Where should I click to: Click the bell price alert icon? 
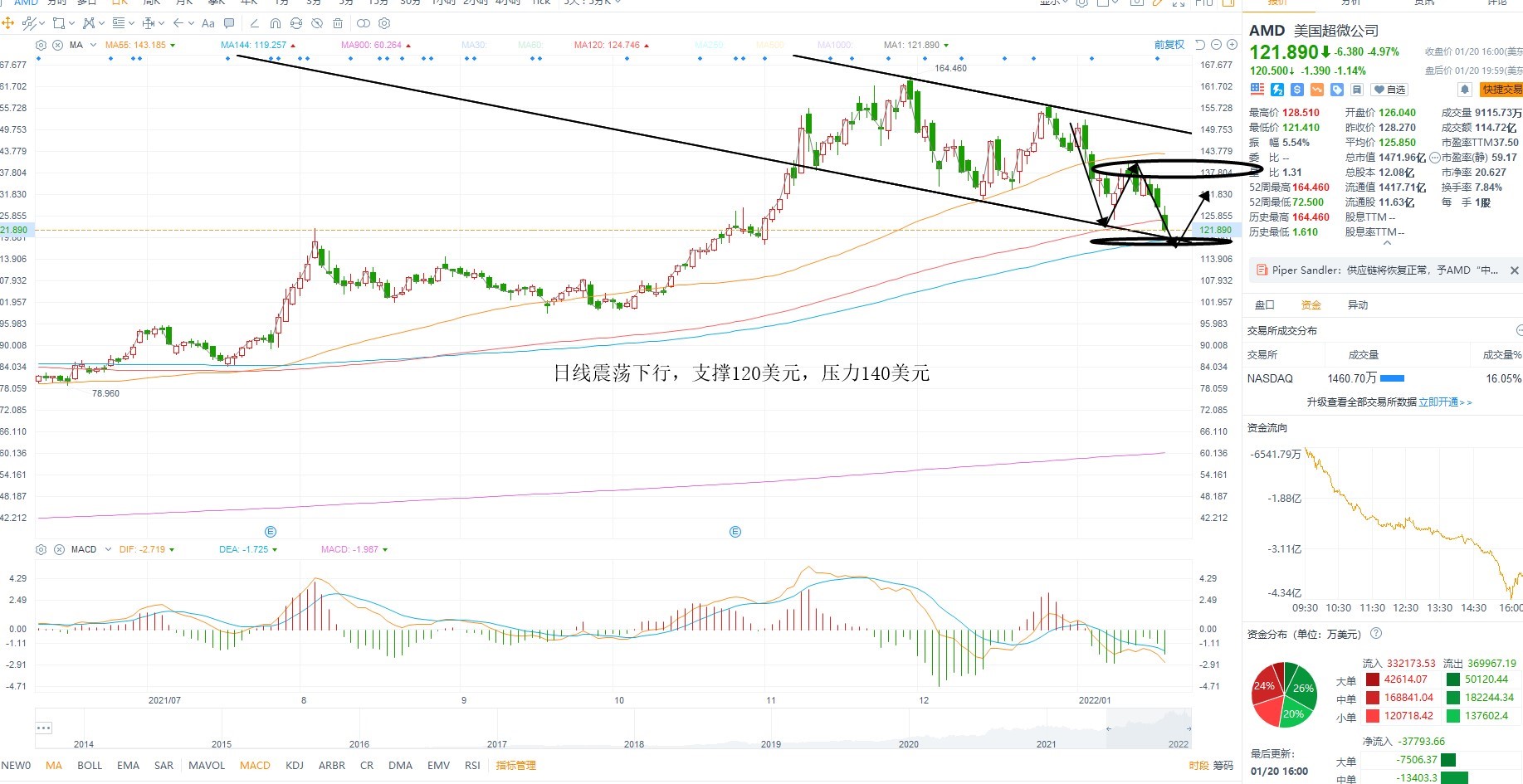(x=1465, y=90)
